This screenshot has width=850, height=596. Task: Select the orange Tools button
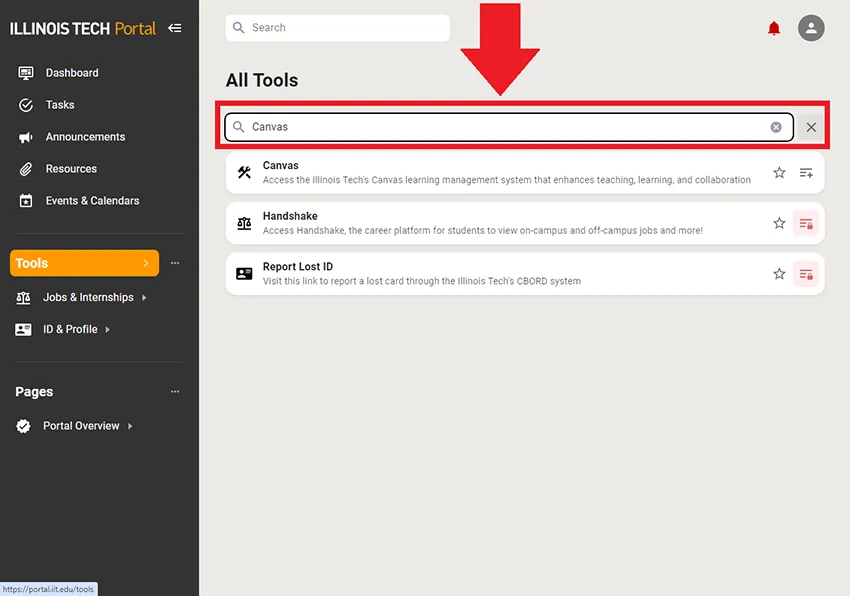(x=84, y=263)
